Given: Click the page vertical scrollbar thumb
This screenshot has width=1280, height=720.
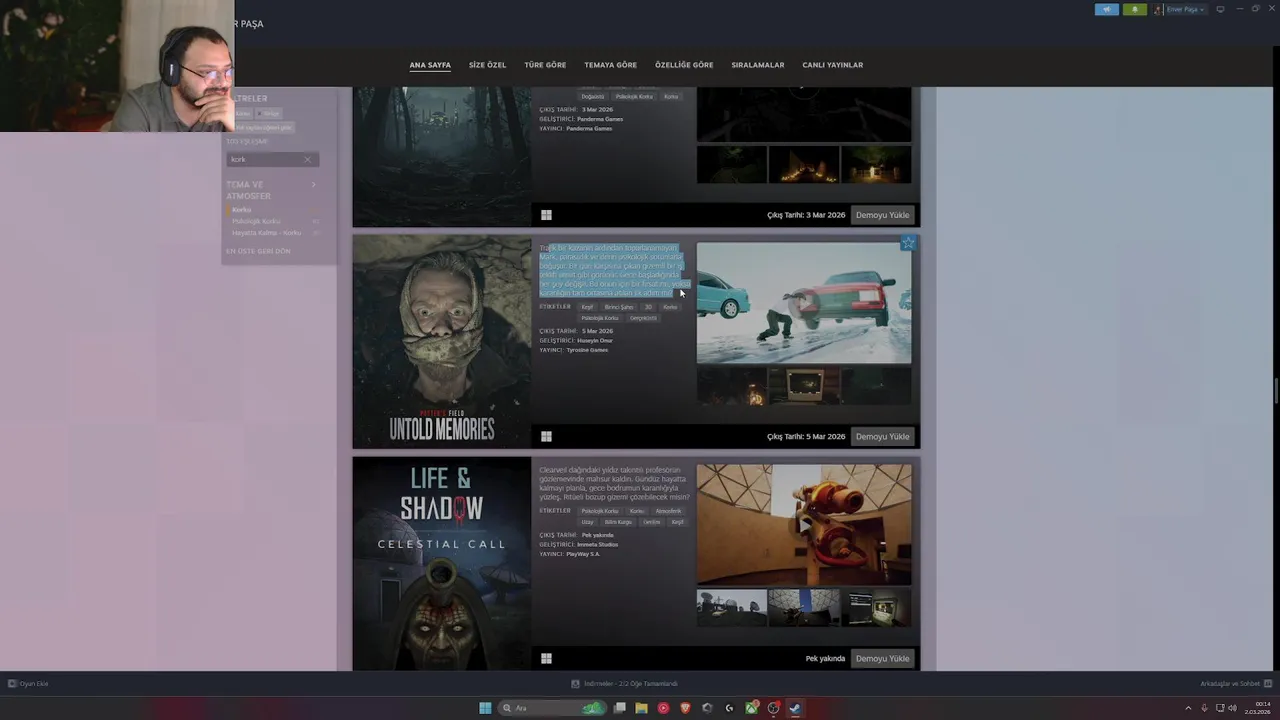Looking at the screenshot, I should (x=1276, y=392).
